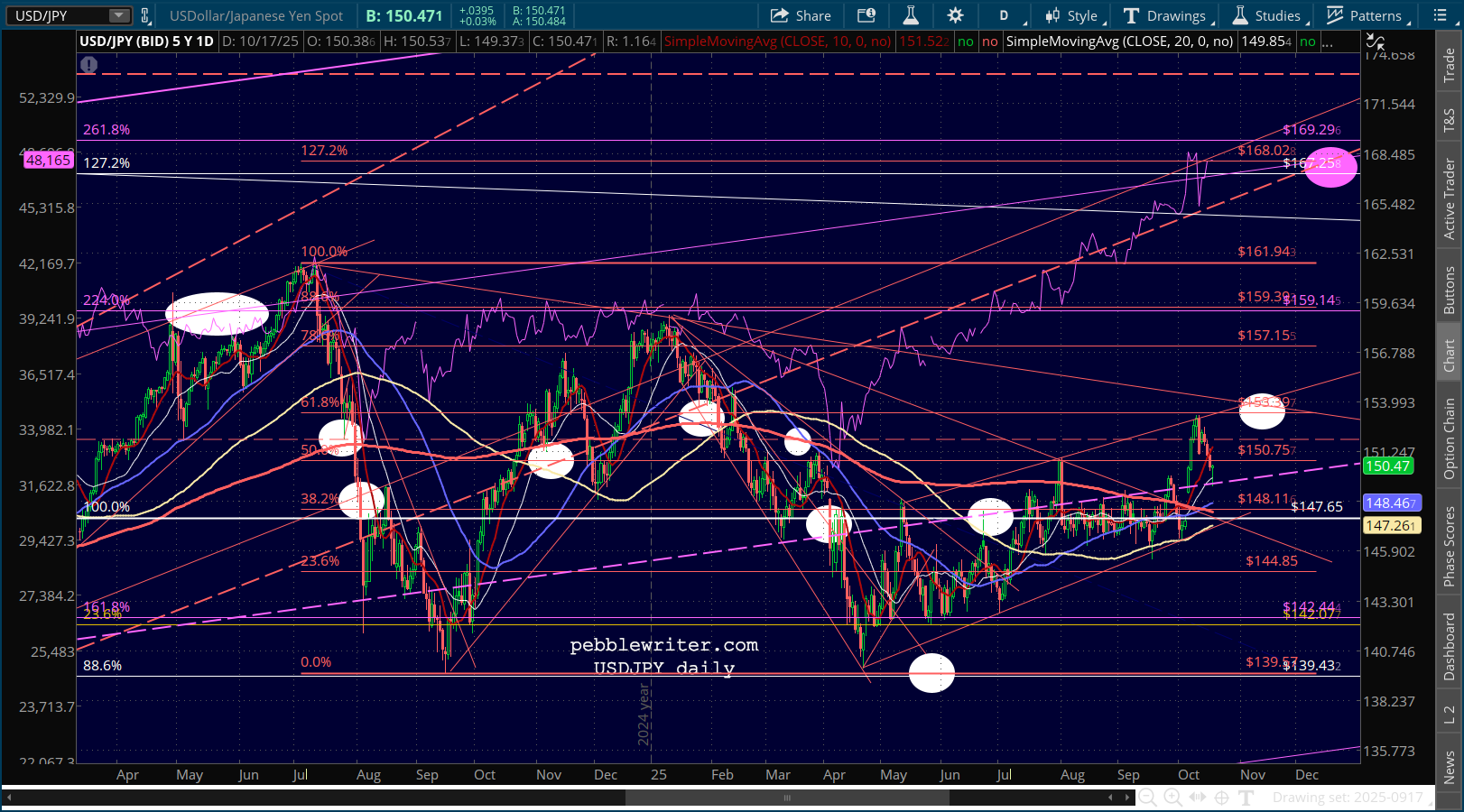Open the flask studies and strategies icon
This screenshot has height=812, width=1464.
(x=911, y=15)
